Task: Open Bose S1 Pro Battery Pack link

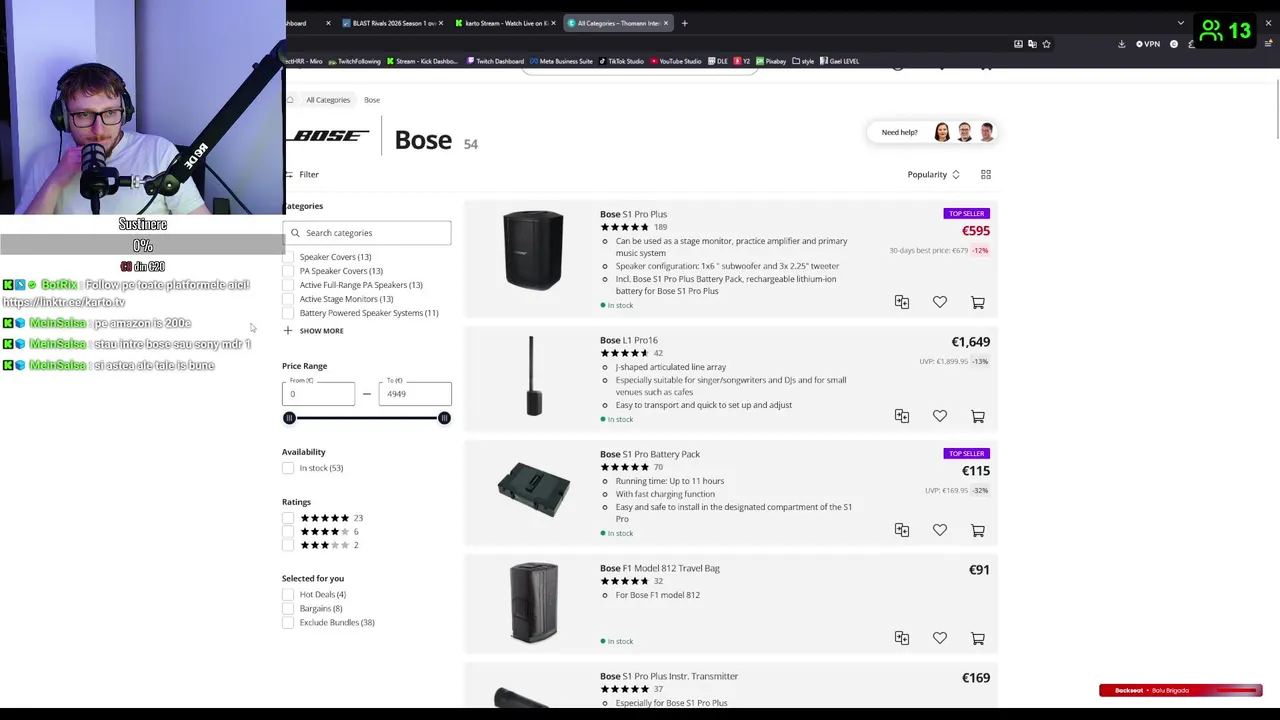Action: 650,454
